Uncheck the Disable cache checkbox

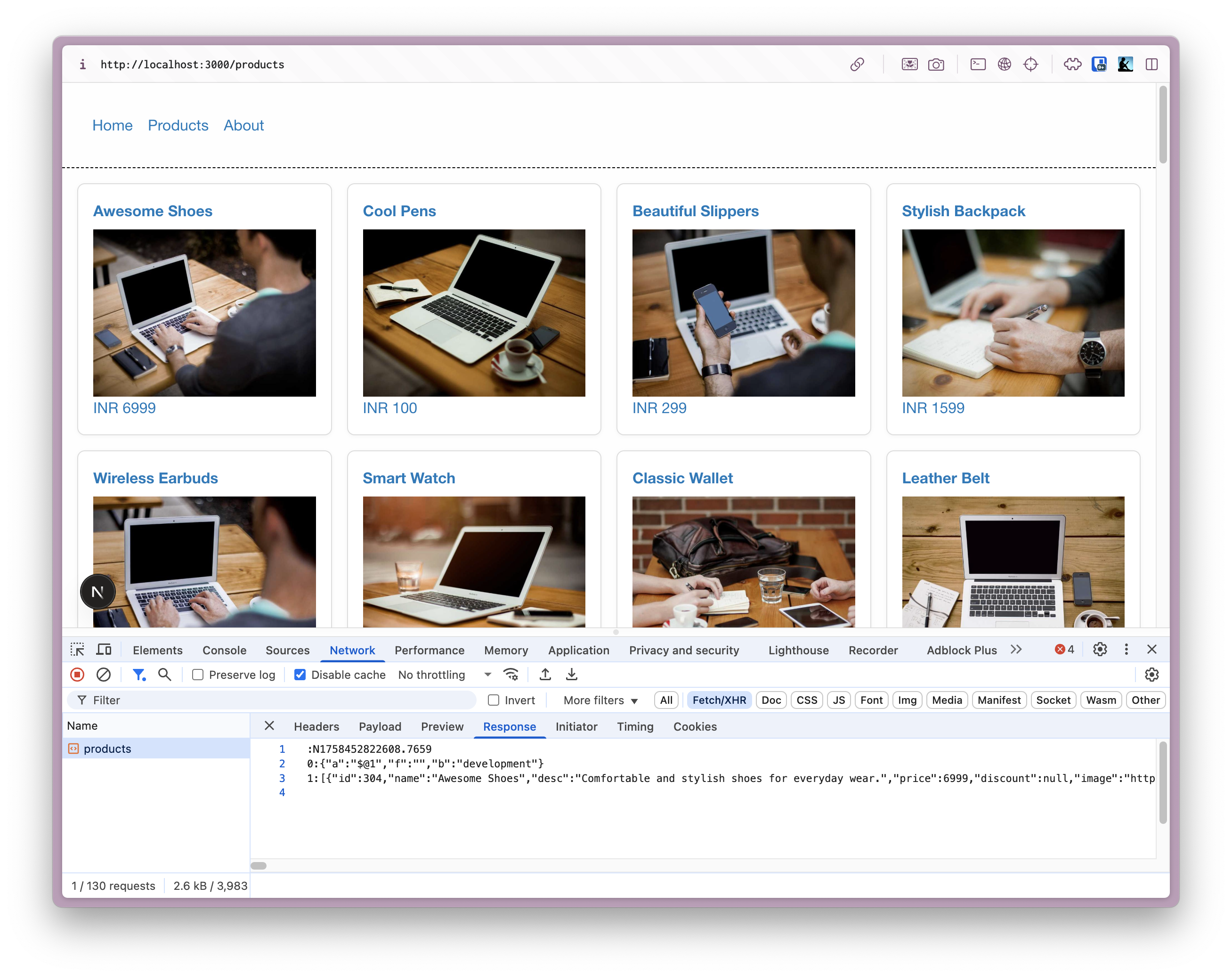(300, 675)
